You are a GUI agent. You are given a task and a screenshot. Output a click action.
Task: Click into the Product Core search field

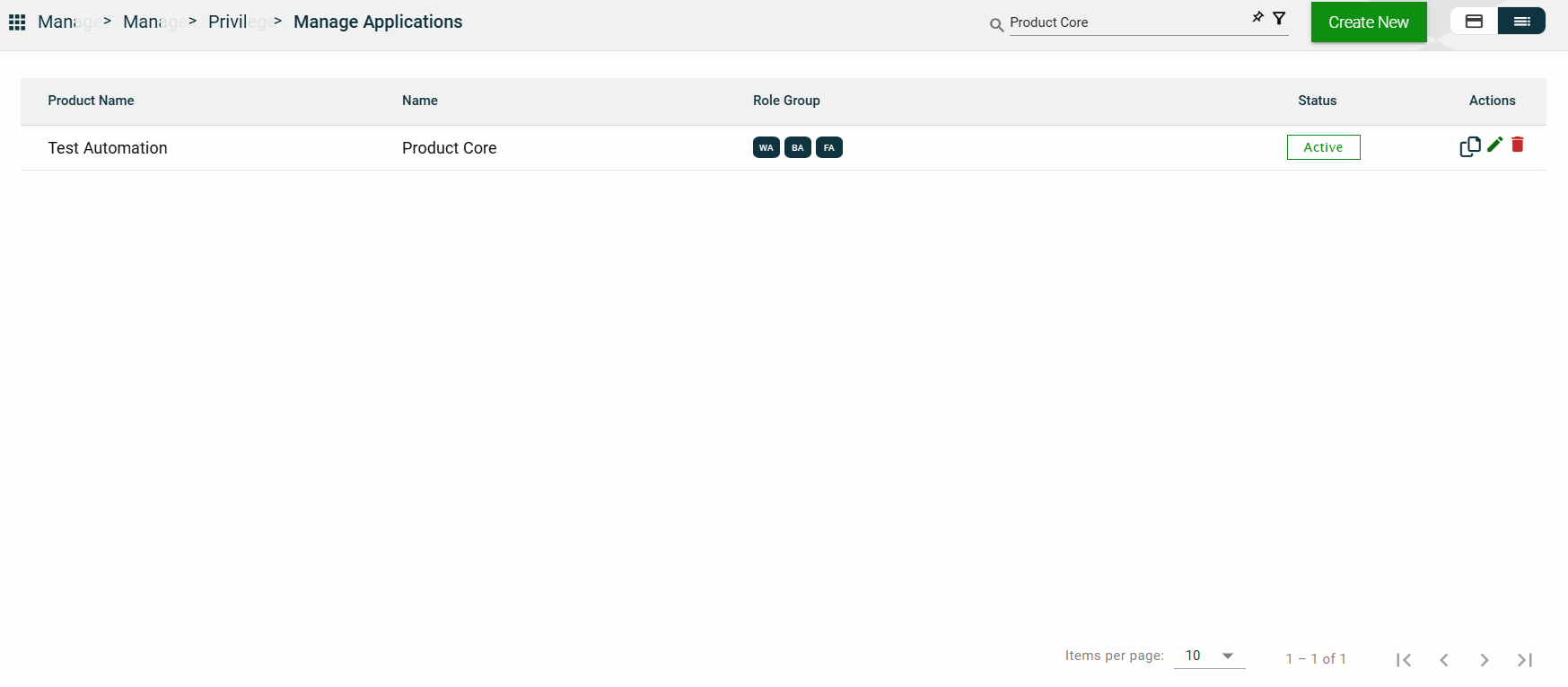1126,22
